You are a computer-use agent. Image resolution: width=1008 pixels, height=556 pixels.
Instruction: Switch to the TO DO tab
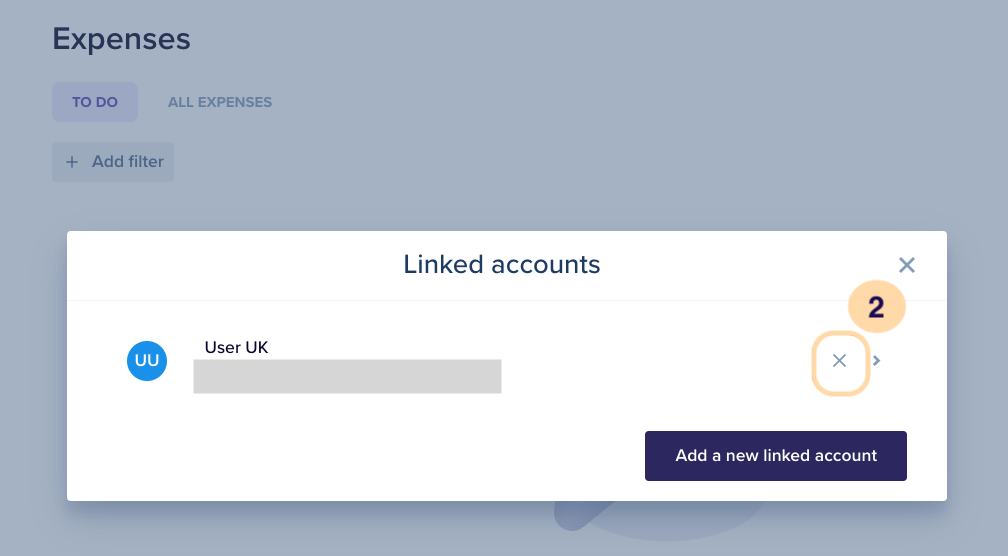[x=94, y=102]
